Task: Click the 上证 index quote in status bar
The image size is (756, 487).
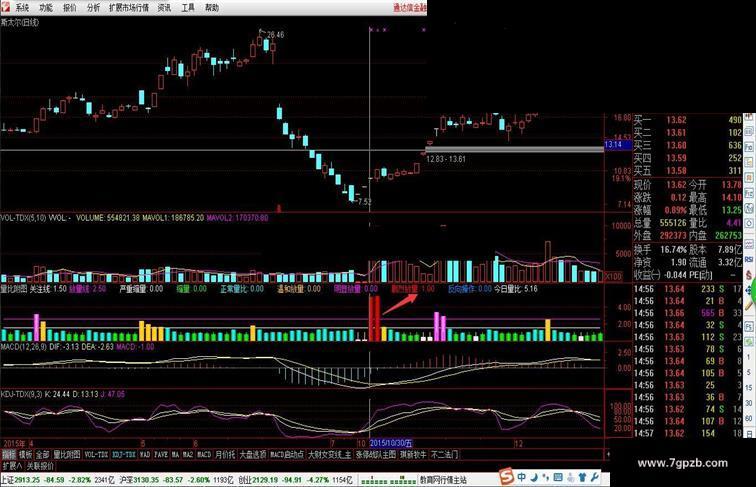Action: pos(57,480)
